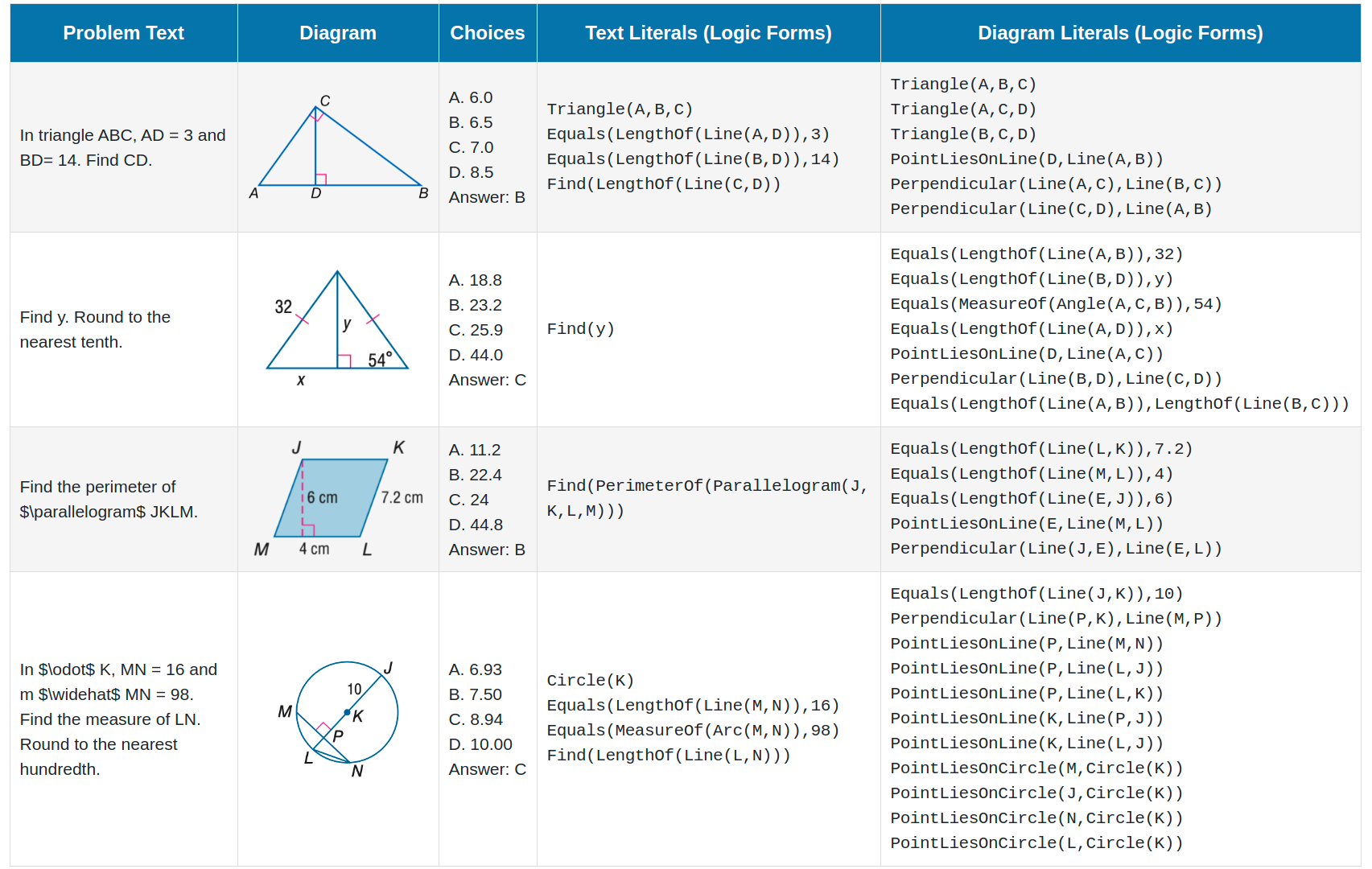
Task: Click choice 'D. 44.0' in second row
Action: (x=476, y=355)
